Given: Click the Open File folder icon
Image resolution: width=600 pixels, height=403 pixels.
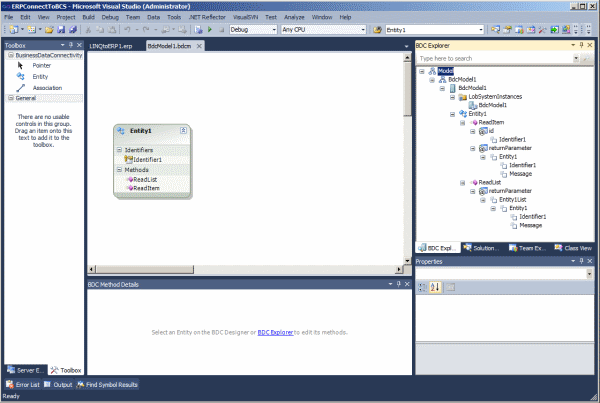Looking at the screenshot, I should click(49, 29).
